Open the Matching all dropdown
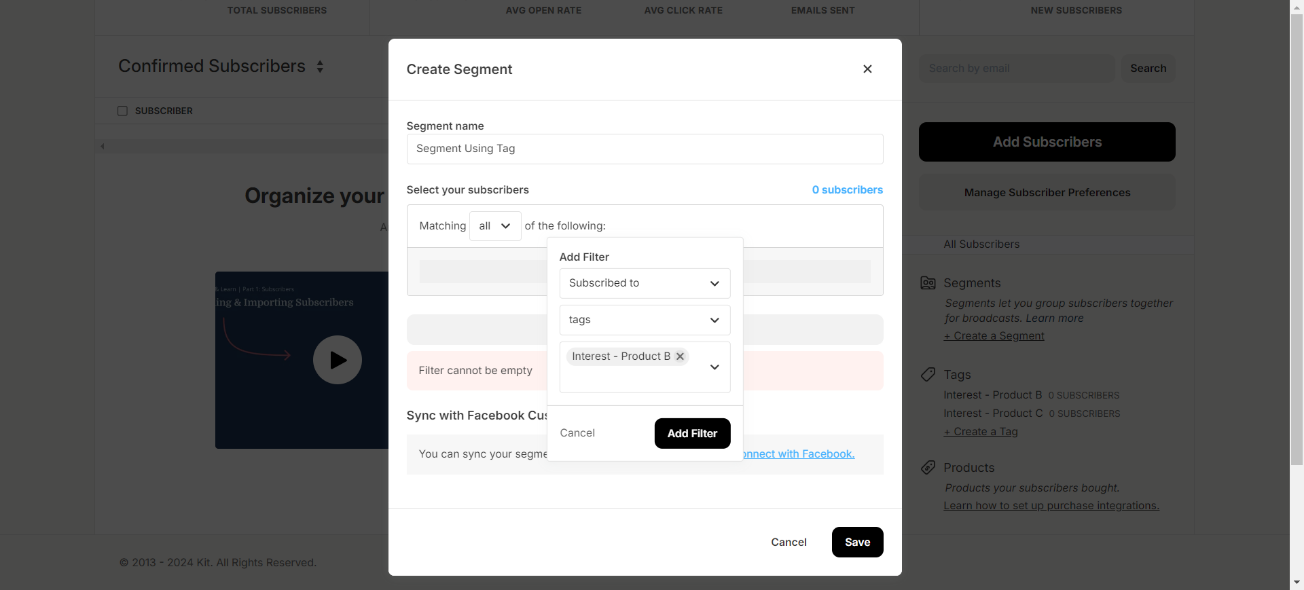Viewport: 1304px width, 590px height. [x=495, y=226]
